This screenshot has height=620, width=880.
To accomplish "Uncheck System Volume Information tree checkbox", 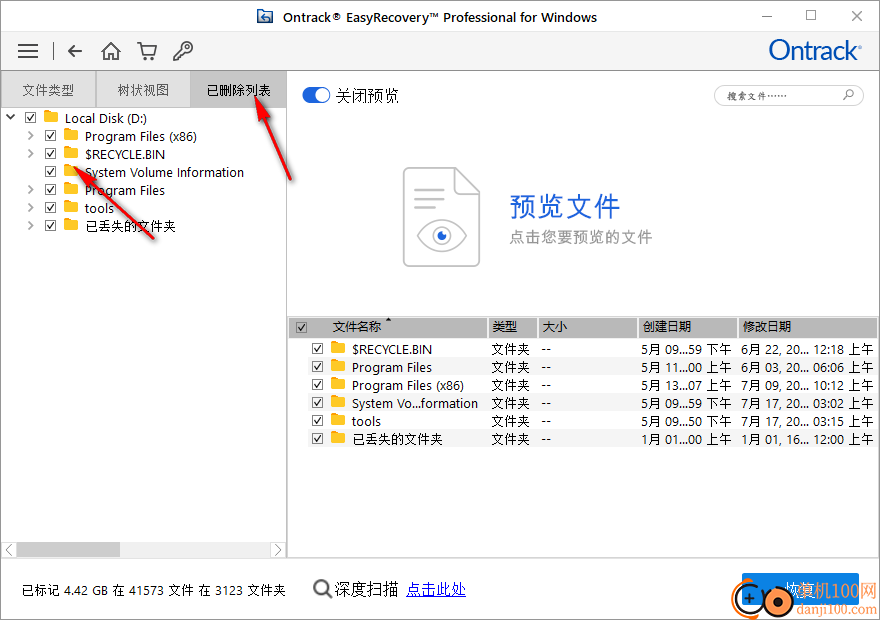I will tap(51, 172).
